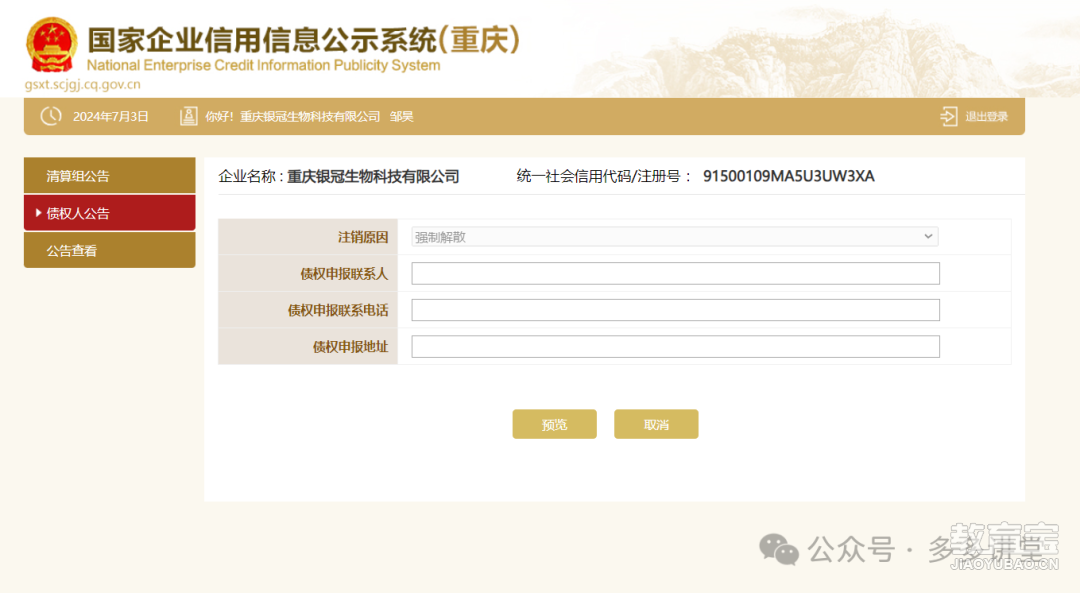Click the company name after 企业名称

(x=373, y=176)
